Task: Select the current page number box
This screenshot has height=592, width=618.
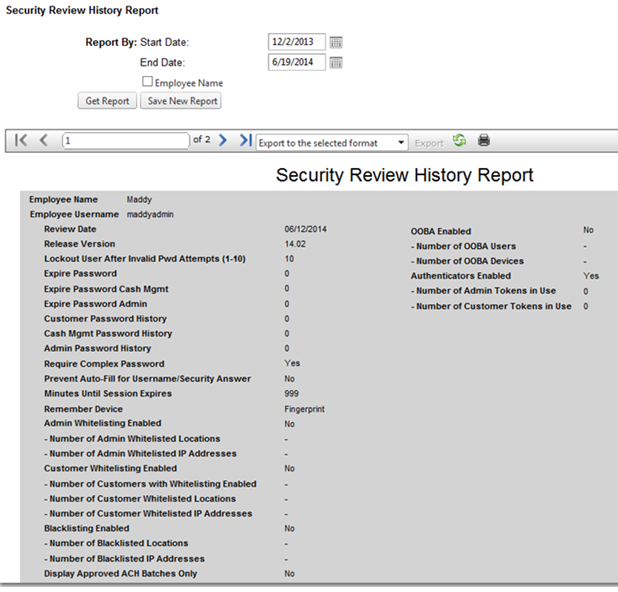Action: (x=125, y=142)
